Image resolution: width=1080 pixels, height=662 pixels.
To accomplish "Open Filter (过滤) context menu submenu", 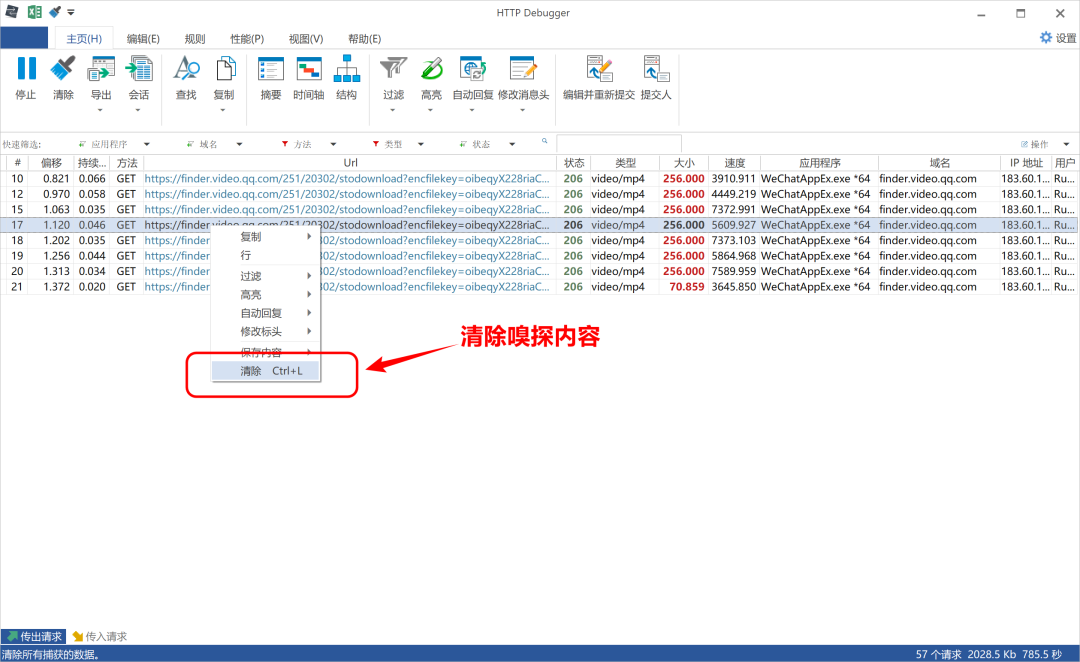I will click(x=266, y=276).
